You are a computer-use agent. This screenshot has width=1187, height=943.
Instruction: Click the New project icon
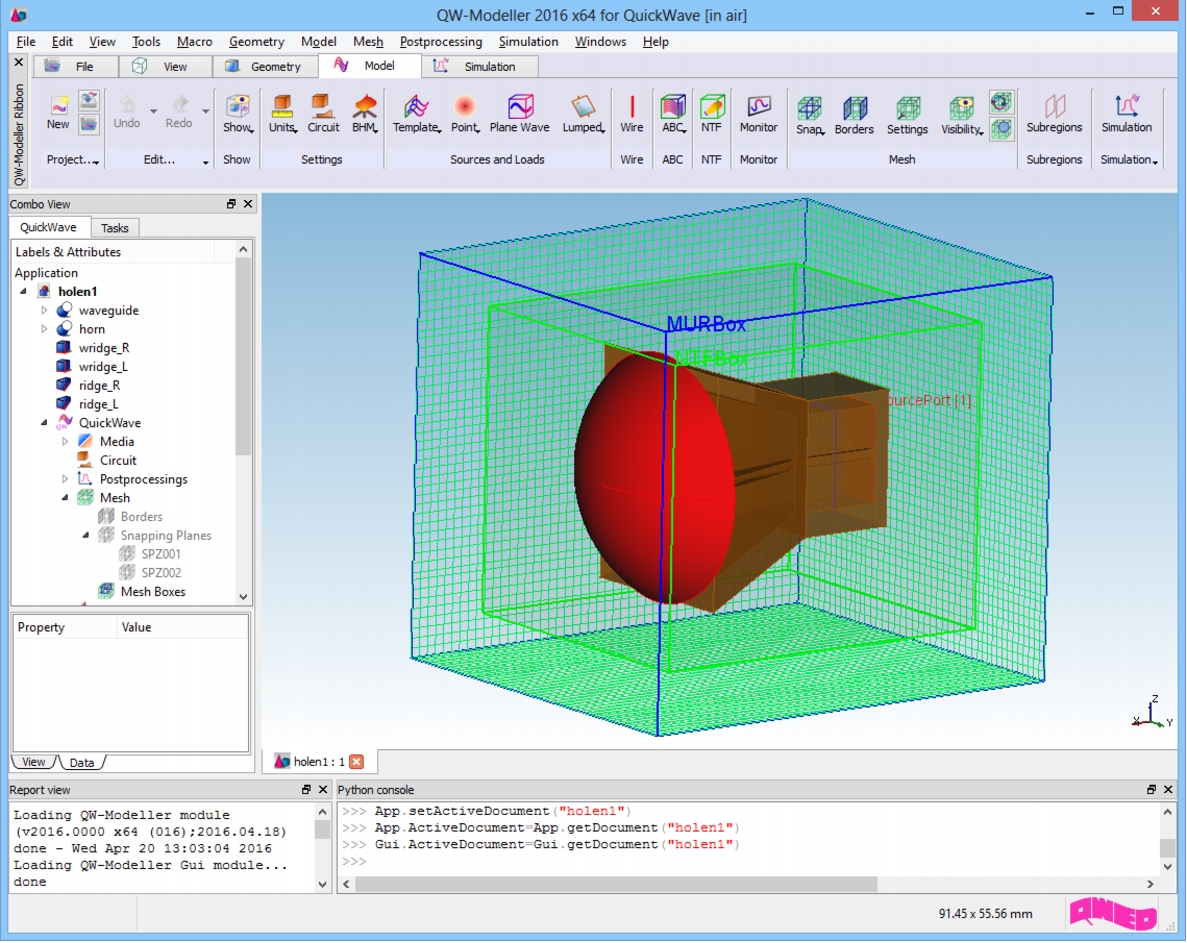[x=58, y=106]
